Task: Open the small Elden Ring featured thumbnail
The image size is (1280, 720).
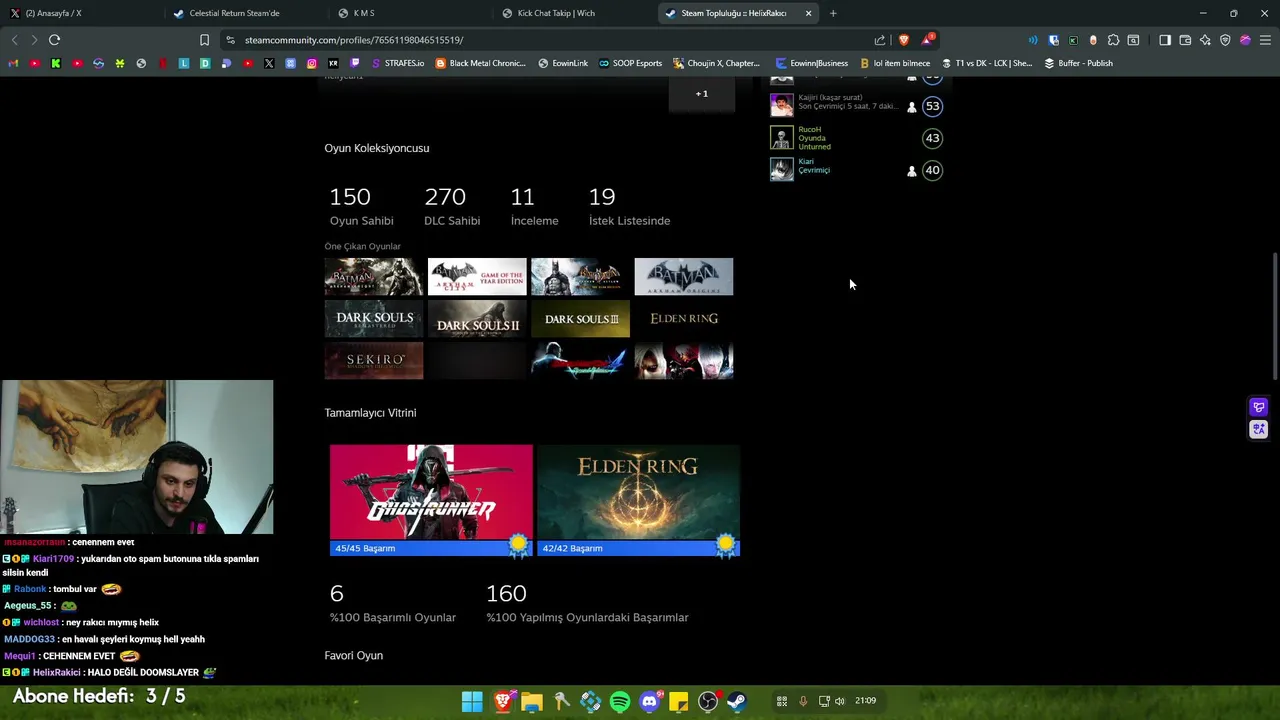Action: [683, 319]
